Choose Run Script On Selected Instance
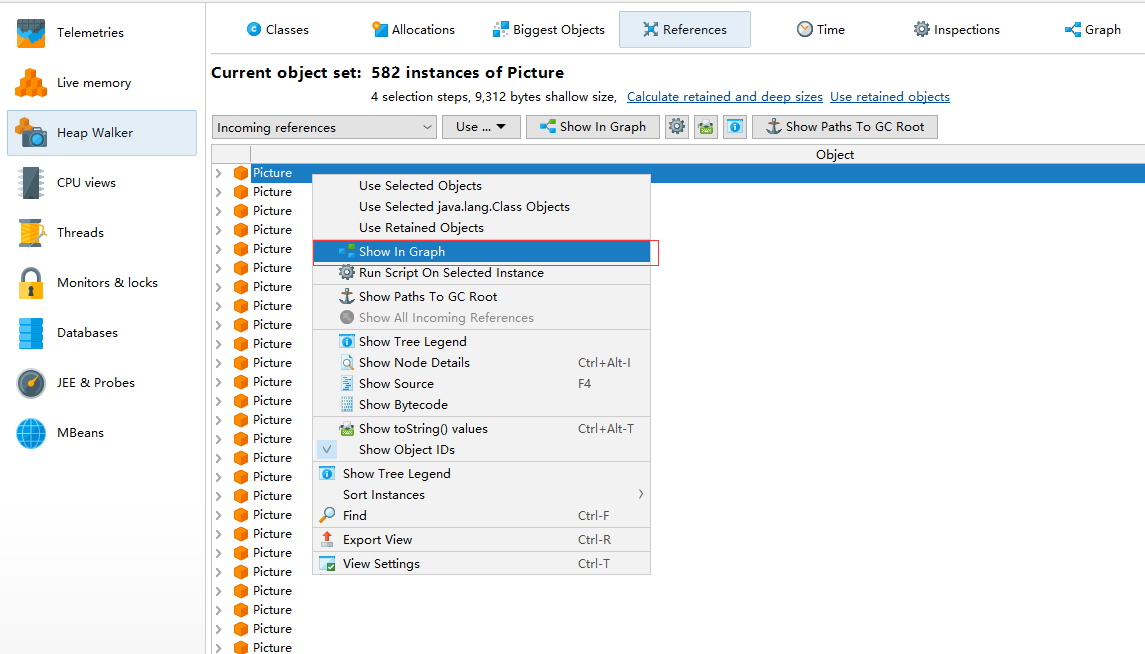Viewport: 1145px width, 654px height. (481, 273)
